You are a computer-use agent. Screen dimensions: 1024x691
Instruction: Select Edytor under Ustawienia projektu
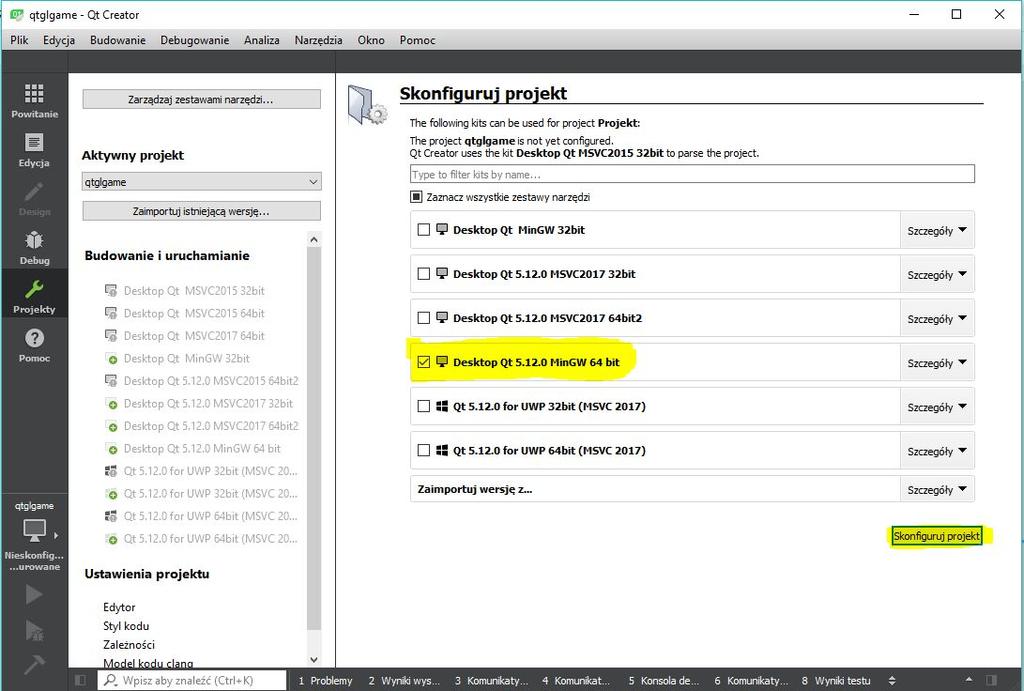pos(119,607)
